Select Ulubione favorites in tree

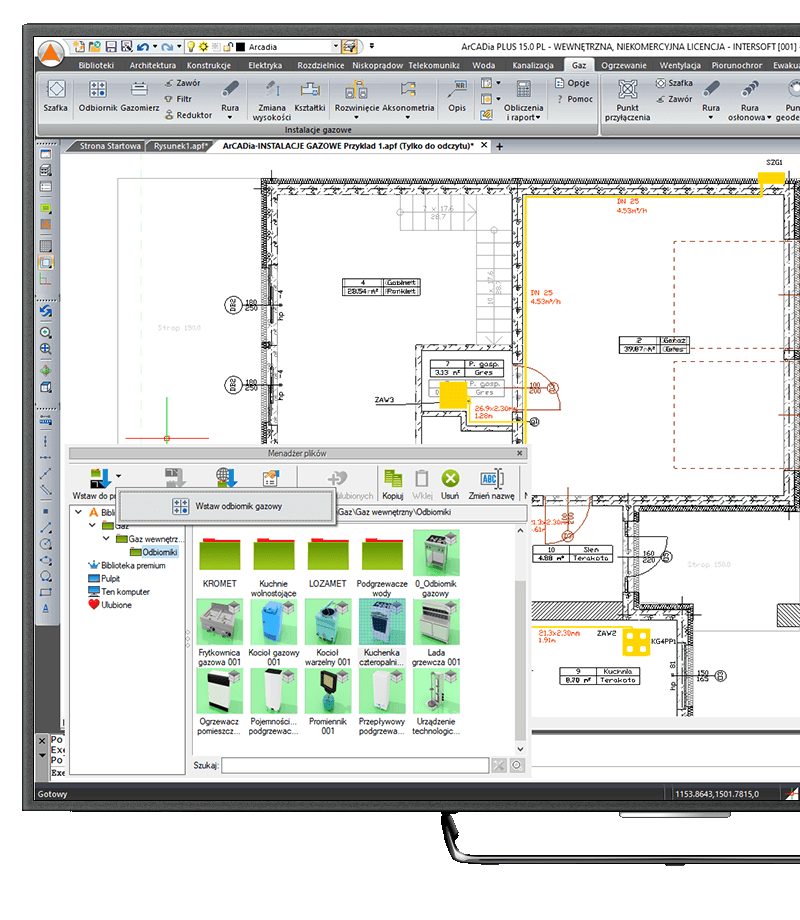pos(110,605)
